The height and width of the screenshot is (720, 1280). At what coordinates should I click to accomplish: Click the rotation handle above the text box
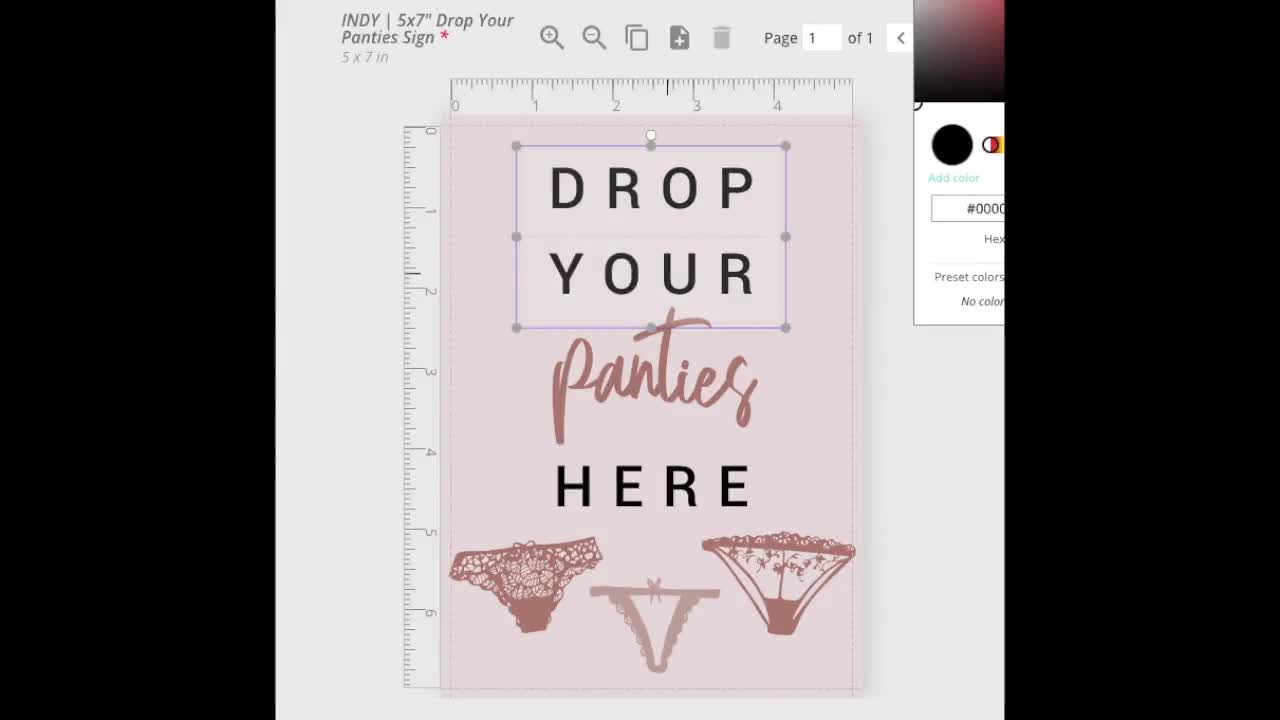651,135
